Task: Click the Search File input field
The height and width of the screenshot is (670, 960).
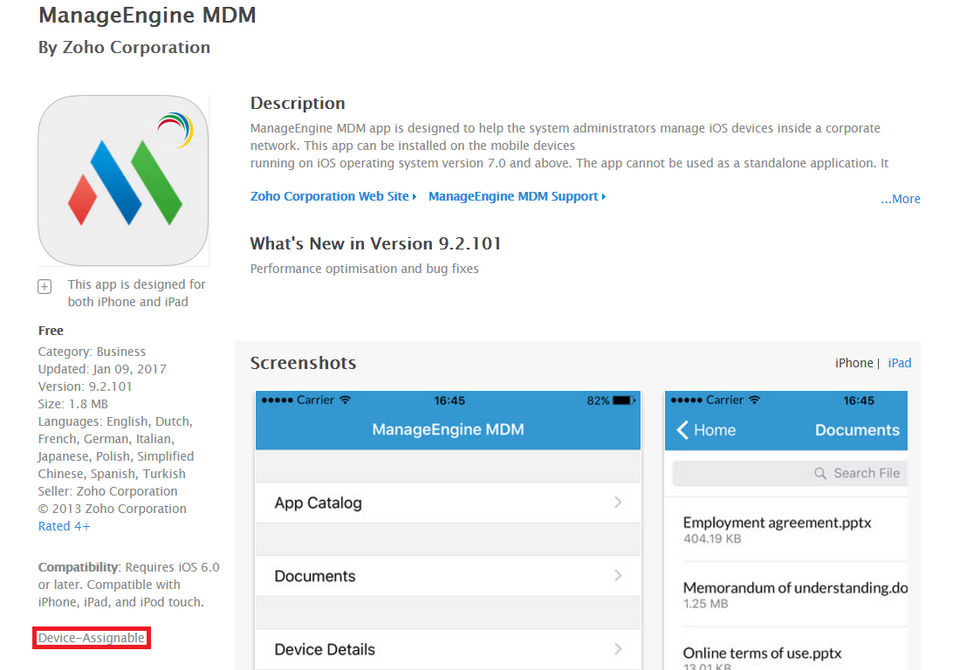Action: pyautogui.click(x=790, y=473)
